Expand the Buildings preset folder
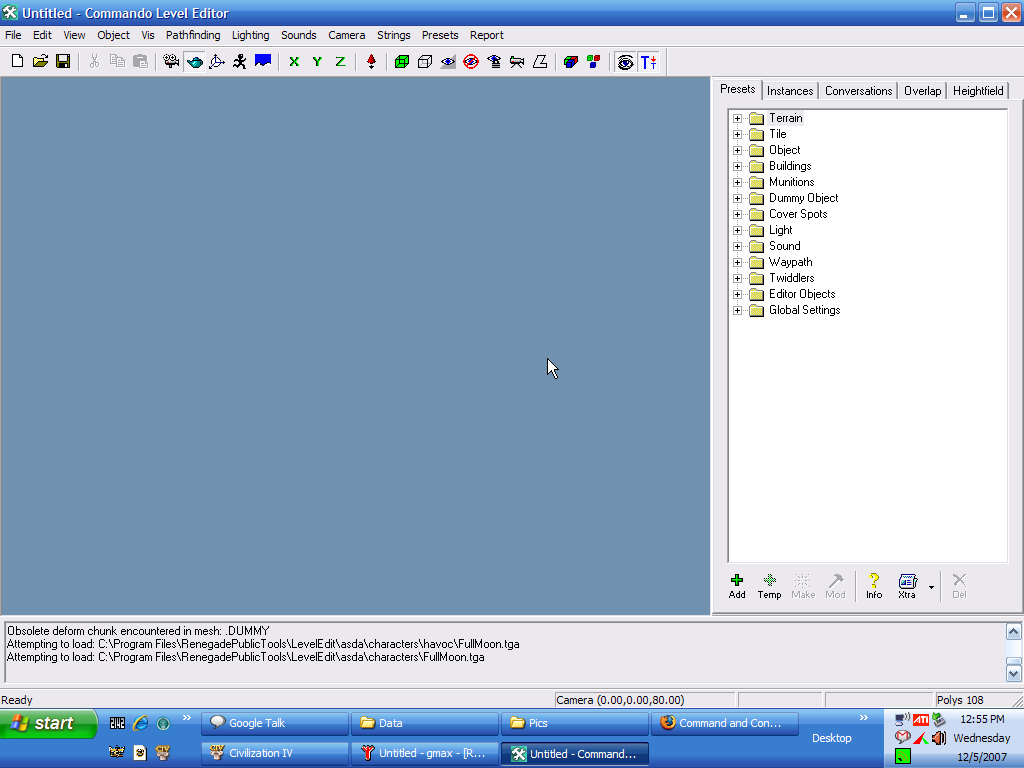Image resolution: width=1024 pixels, height=768 pixels. coord(738,166)
